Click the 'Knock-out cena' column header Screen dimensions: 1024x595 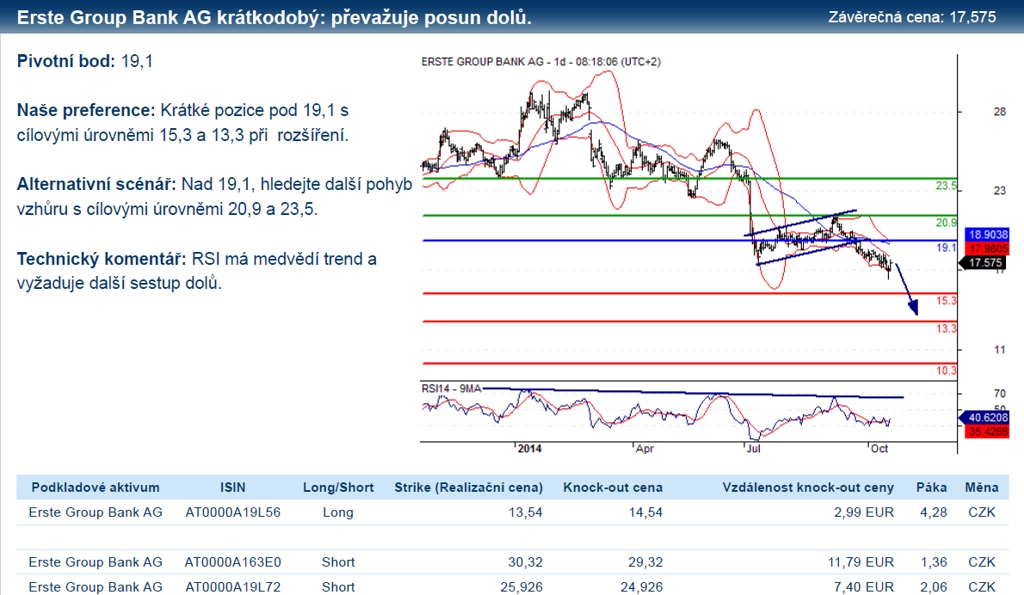click(x=613, y=488)
